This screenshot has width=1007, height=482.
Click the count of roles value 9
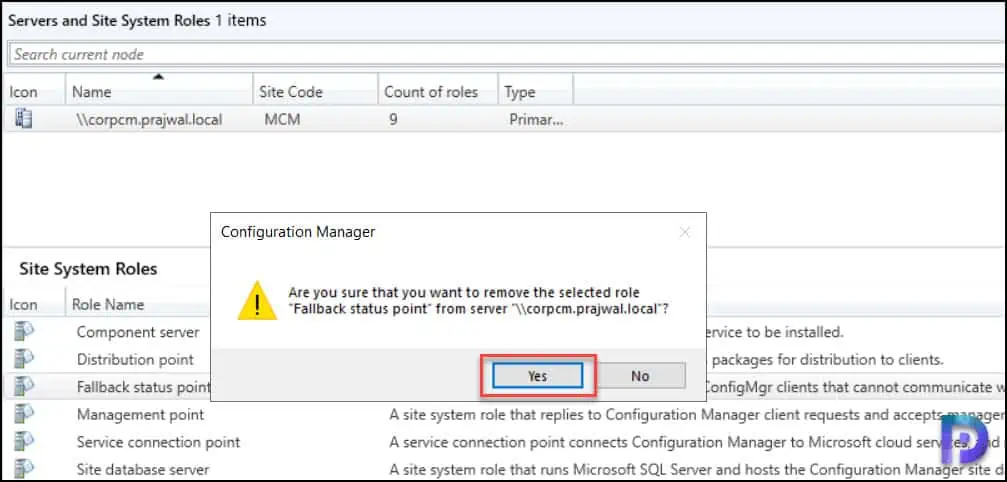[x=392, y=120]
